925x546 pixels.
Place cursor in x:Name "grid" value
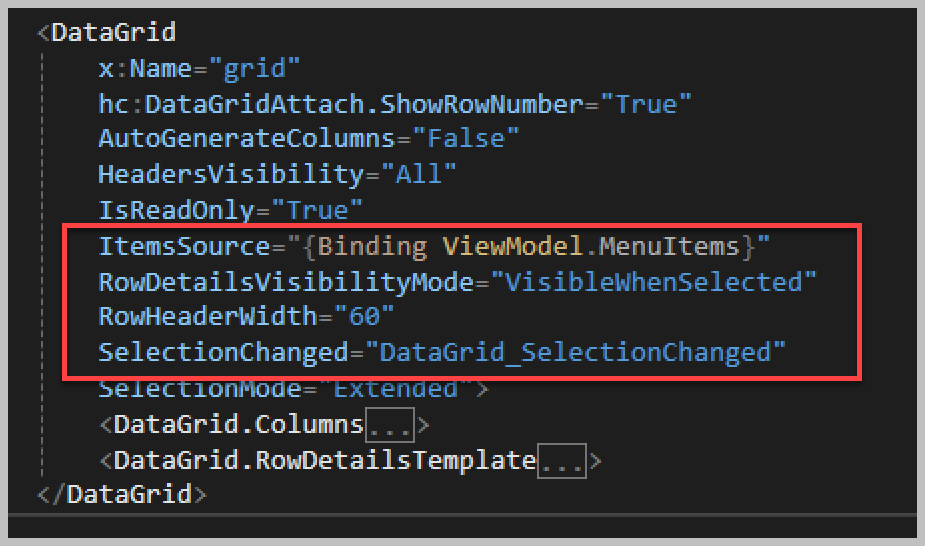[x=254, y=68]
